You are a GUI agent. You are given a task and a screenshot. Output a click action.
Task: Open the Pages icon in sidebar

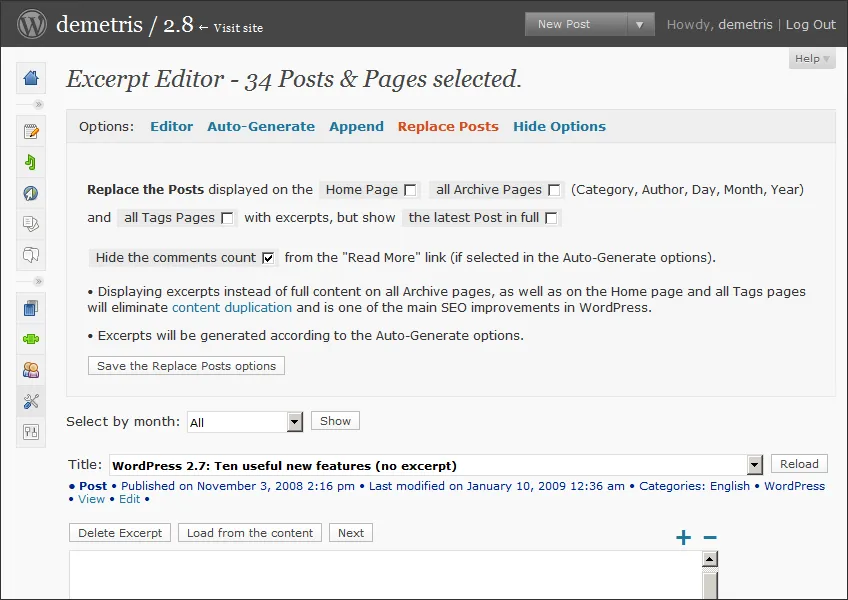[31, 223]
